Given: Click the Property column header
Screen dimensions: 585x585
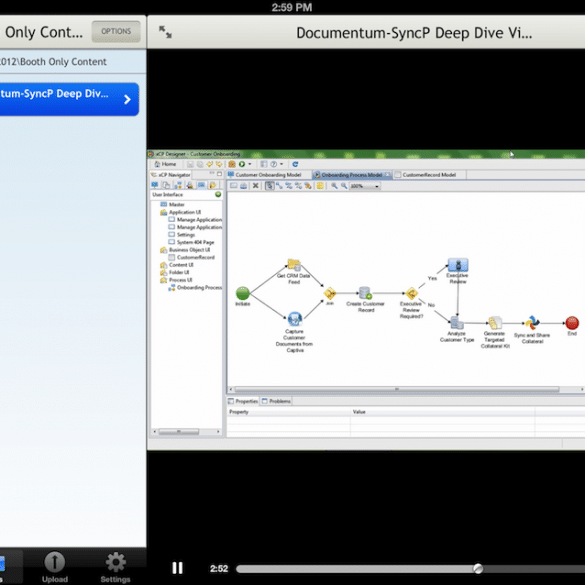Looking at the screenshot, I should pos(288,412).
